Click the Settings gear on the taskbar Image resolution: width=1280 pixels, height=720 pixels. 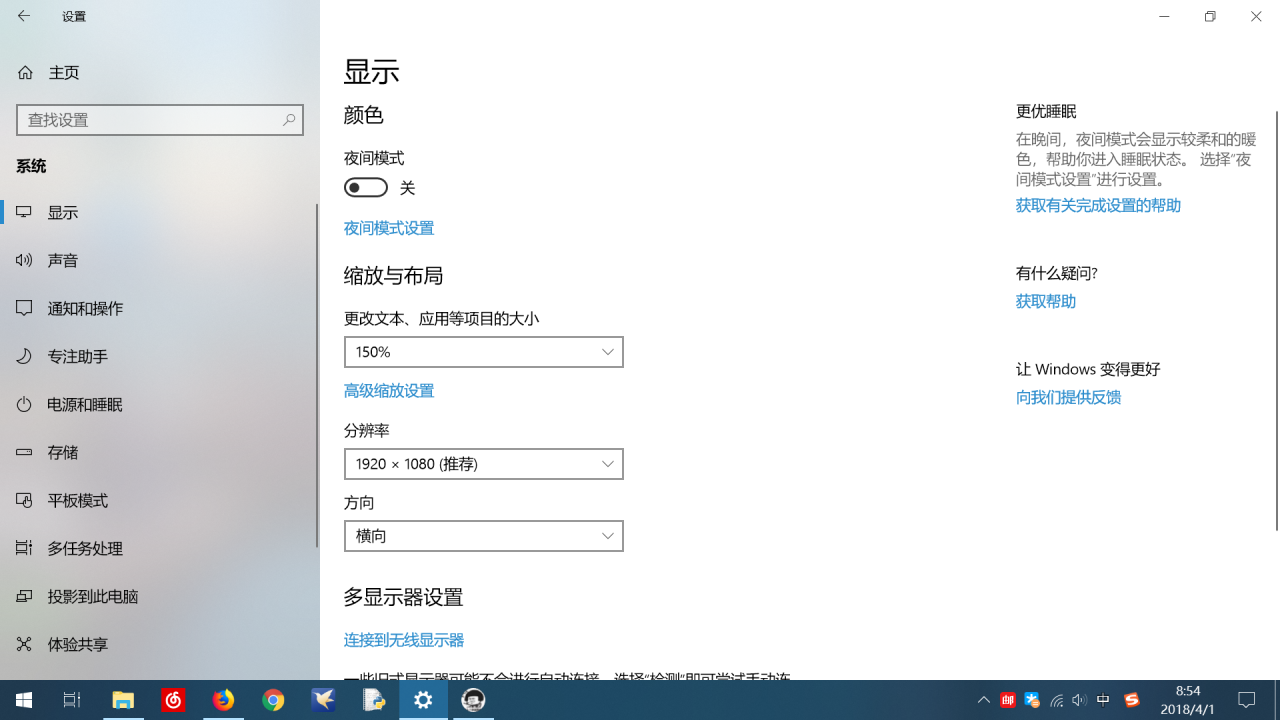click(x=424, y=700)
